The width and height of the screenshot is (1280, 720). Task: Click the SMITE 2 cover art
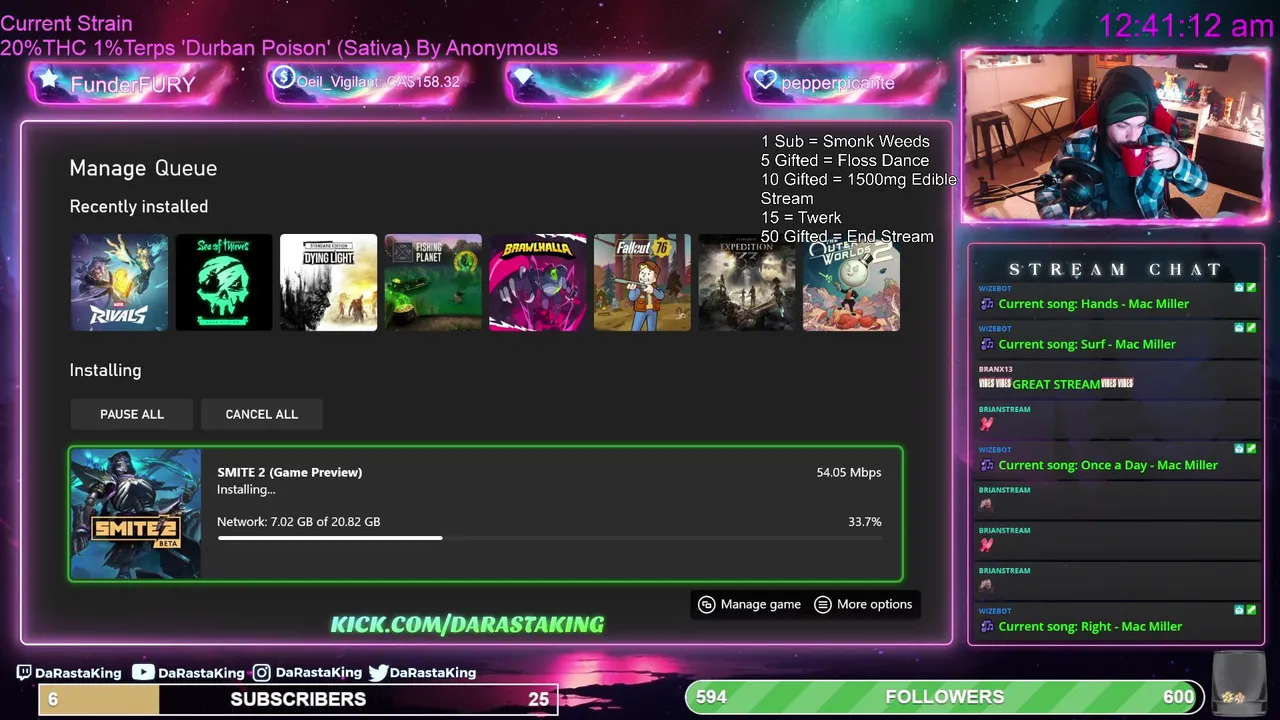click(135, 514)
